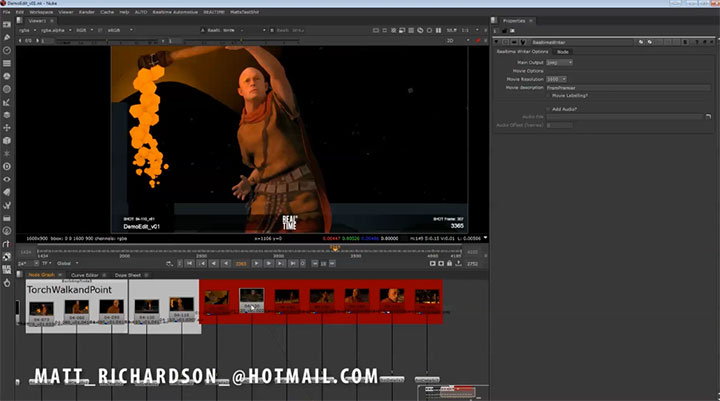
Task: Click the current frame number field 3365
Action: point(241,264)
